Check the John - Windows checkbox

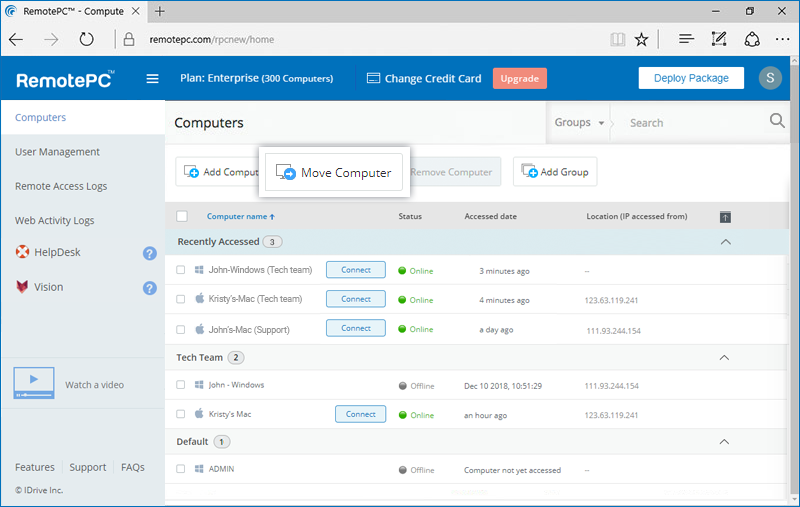[x=181, y=385]
